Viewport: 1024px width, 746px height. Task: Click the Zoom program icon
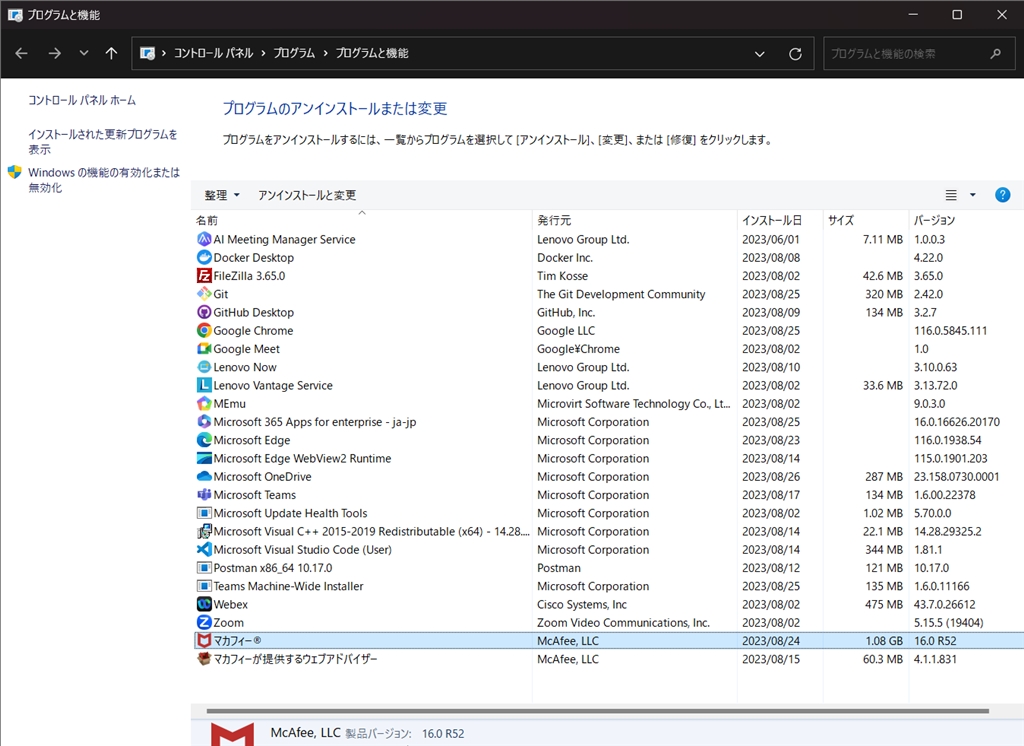click(x=204, y=623)
